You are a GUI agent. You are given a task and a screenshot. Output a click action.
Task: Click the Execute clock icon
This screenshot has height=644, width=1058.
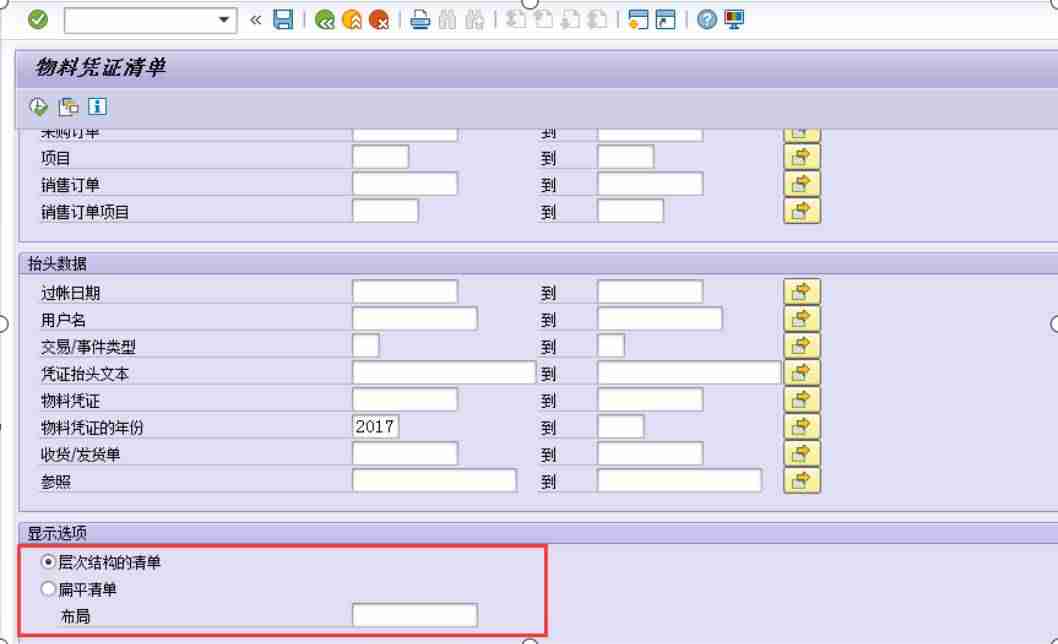[x=38, y=107]
